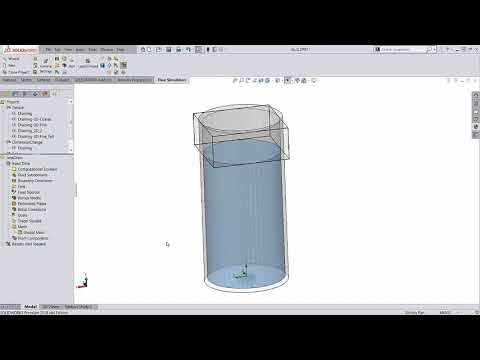Select the Draining (0) Fine_full project

[x=36, y=136]
